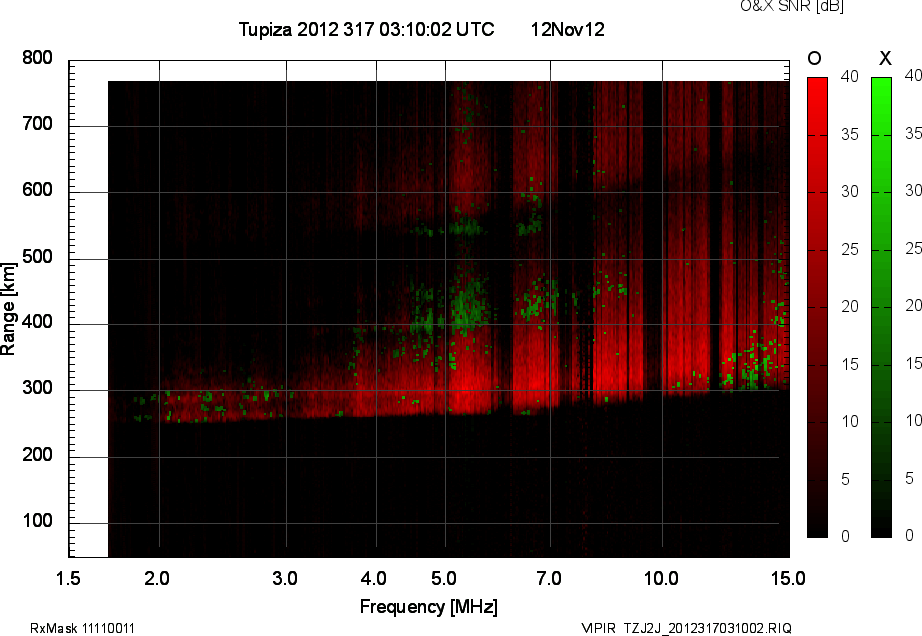Select the RxMask 11110011 text
The height and width of the screenshot is (636, 922).
coord(83,628)
